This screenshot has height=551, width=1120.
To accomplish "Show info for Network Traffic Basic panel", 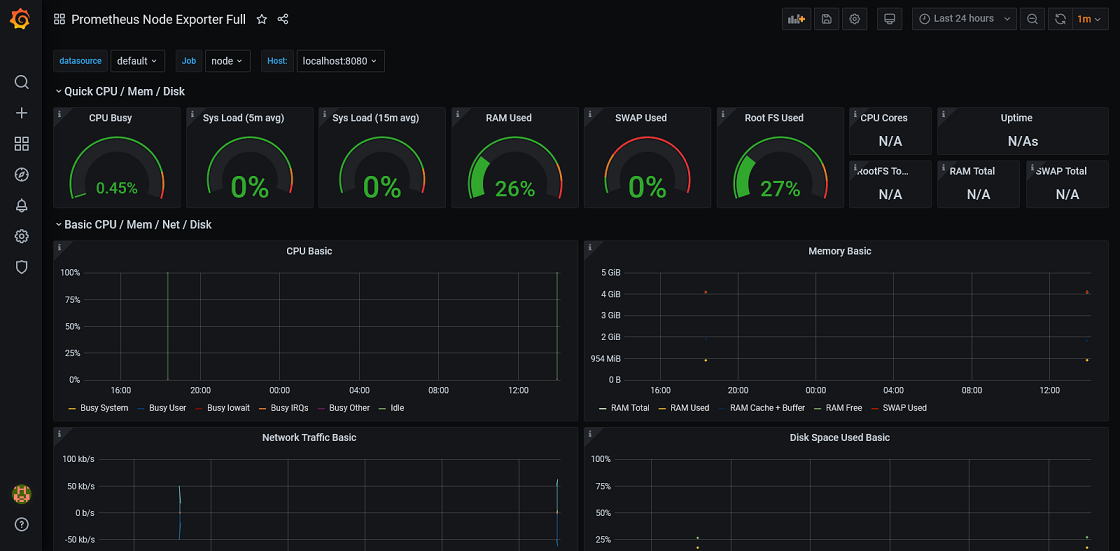I will (x=59, y=433).
